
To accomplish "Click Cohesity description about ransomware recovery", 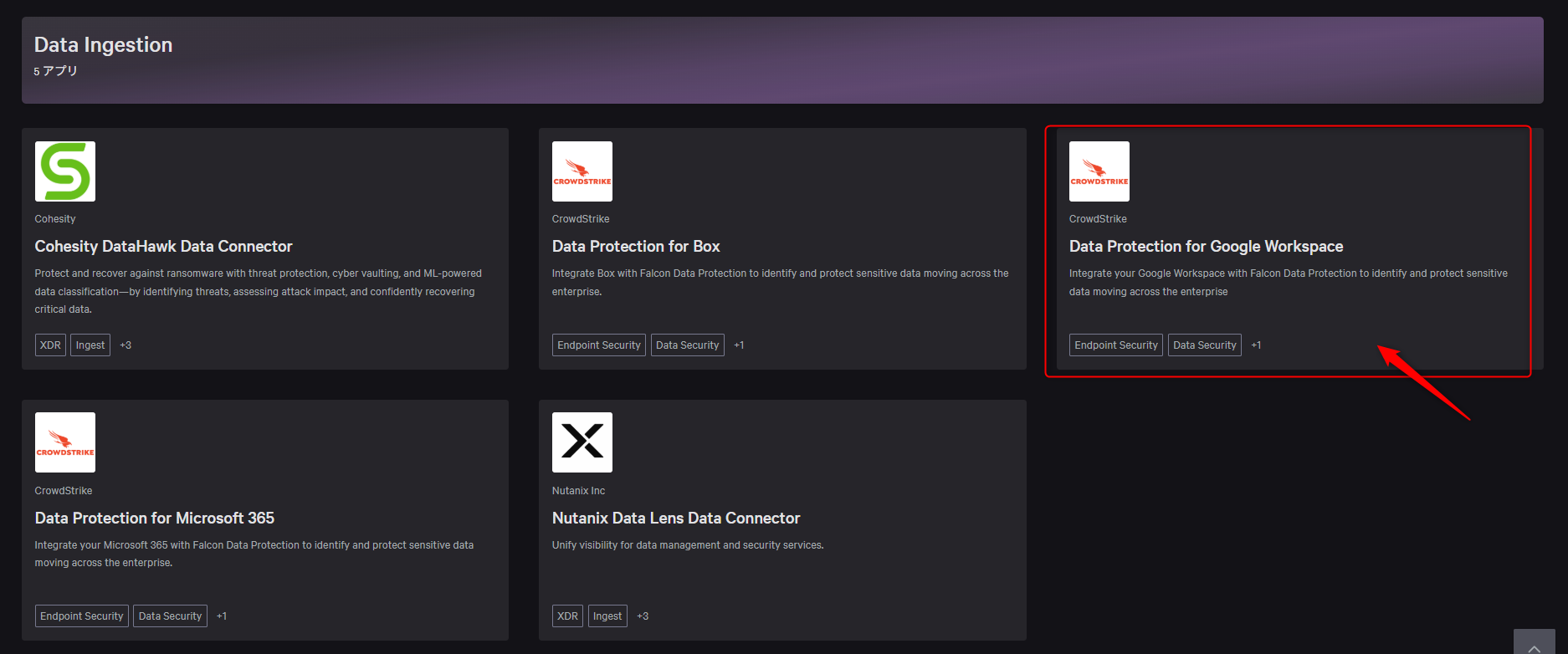I will point(259,291).
